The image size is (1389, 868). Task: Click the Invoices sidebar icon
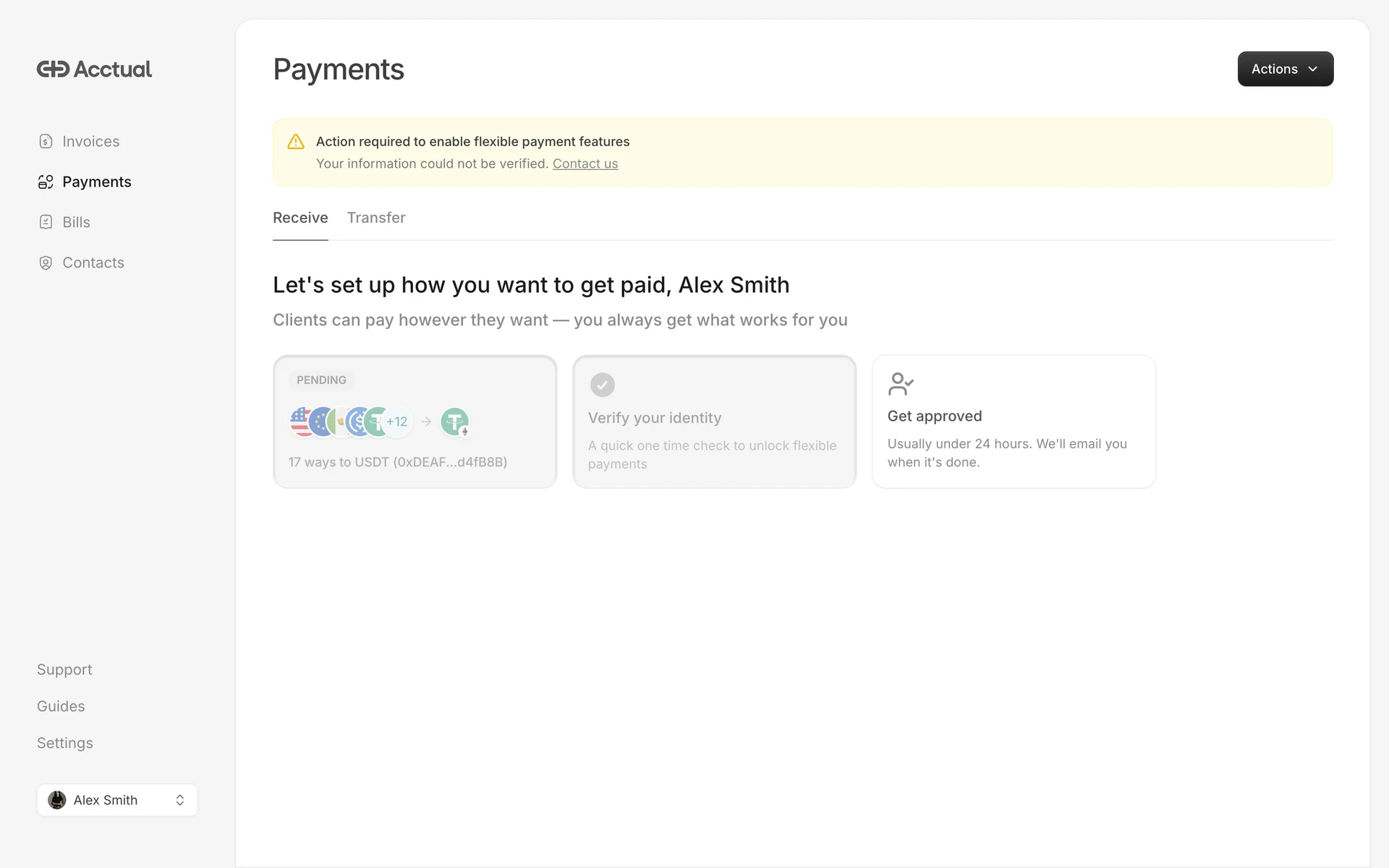pos(46,141)
